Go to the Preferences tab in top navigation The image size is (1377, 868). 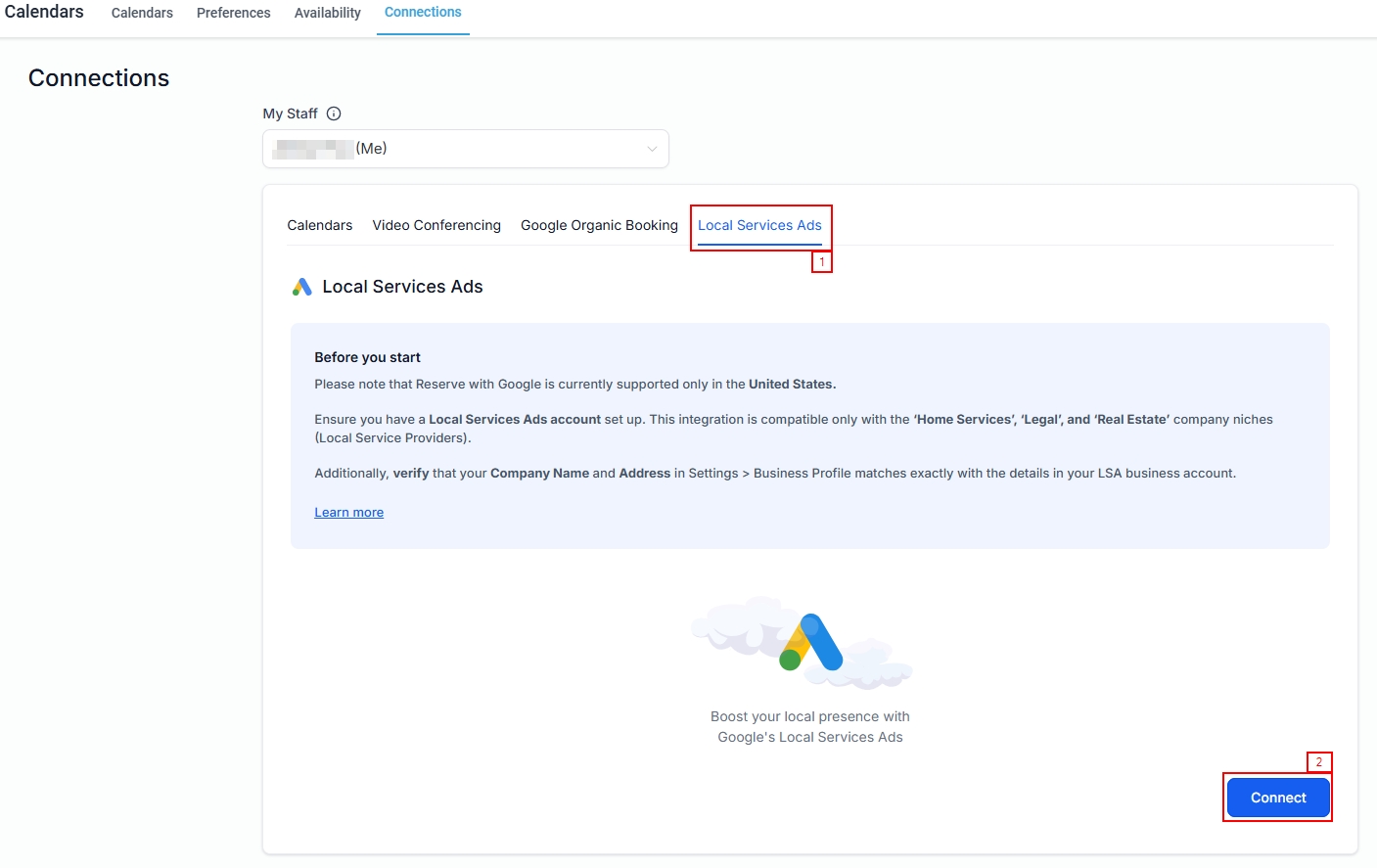233,13
